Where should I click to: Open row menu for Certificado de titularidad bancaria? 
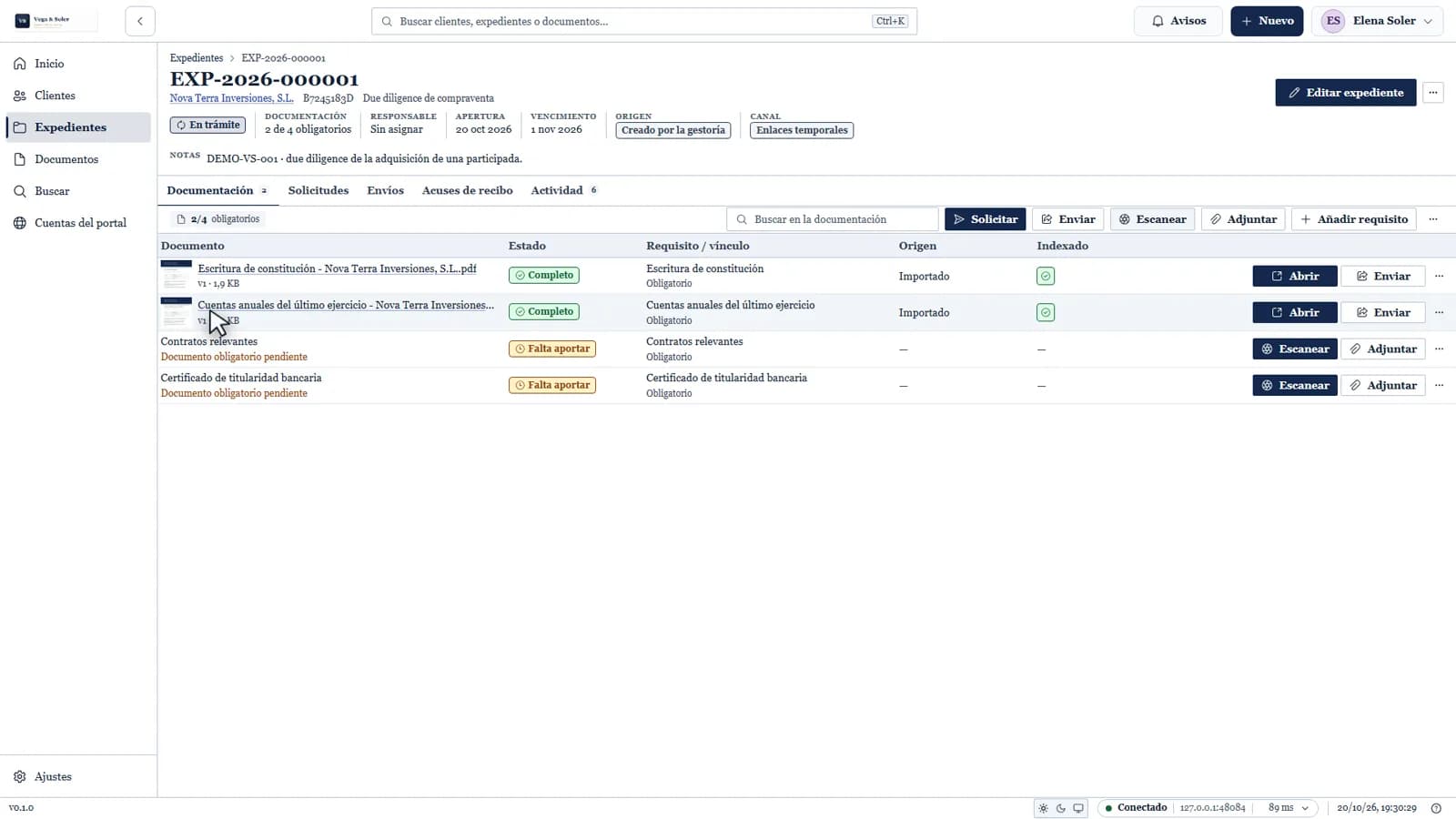point(1439,385)
